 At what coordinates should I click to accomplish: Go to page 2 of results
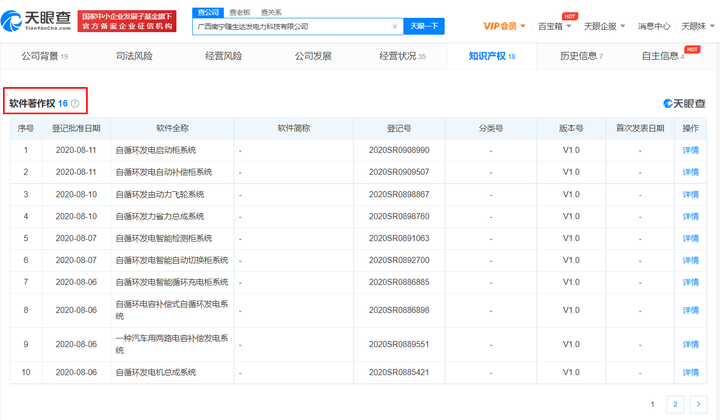[675, 404]
